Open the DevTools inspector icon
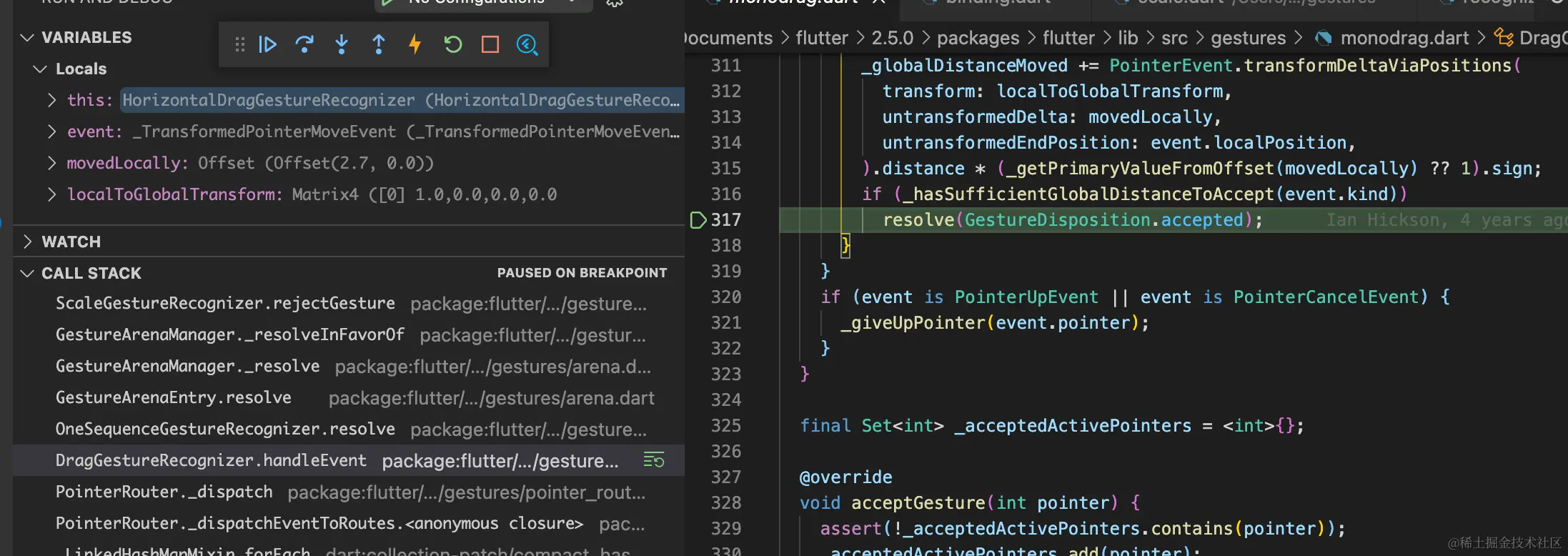 click(527, 45)
